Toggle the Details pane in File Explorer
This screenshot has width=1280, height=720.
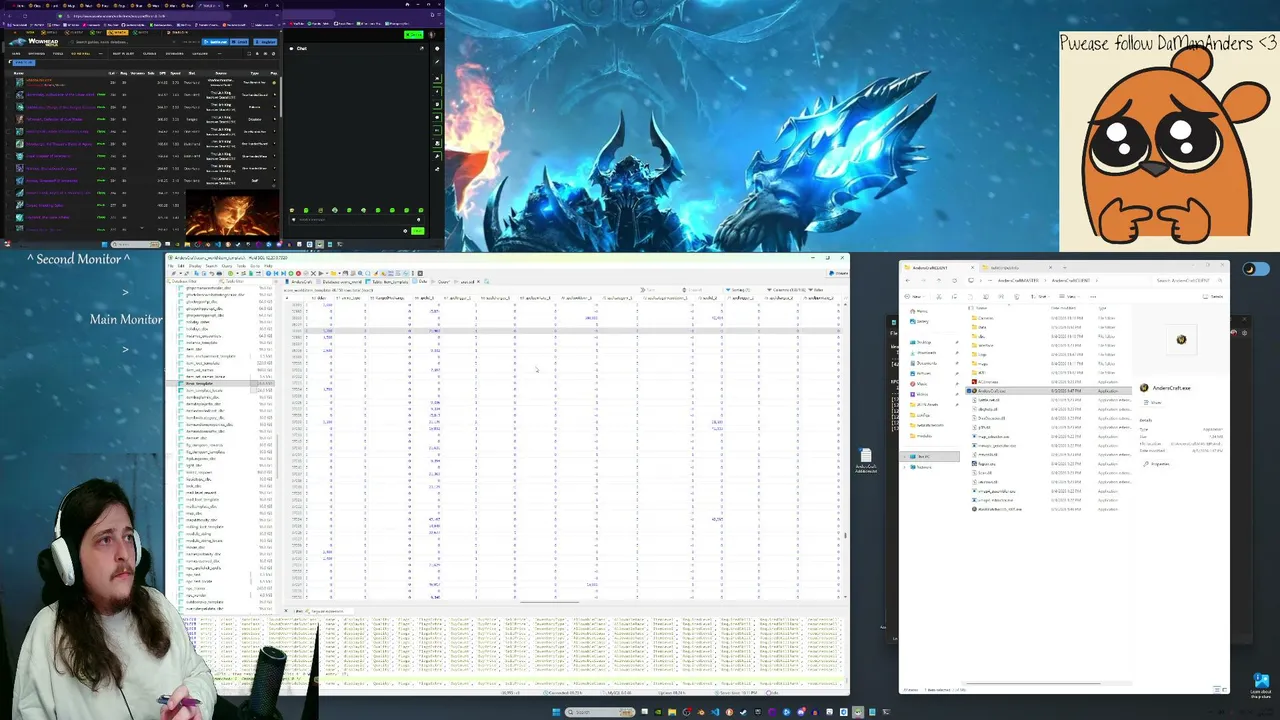(x=1214, y=296)
